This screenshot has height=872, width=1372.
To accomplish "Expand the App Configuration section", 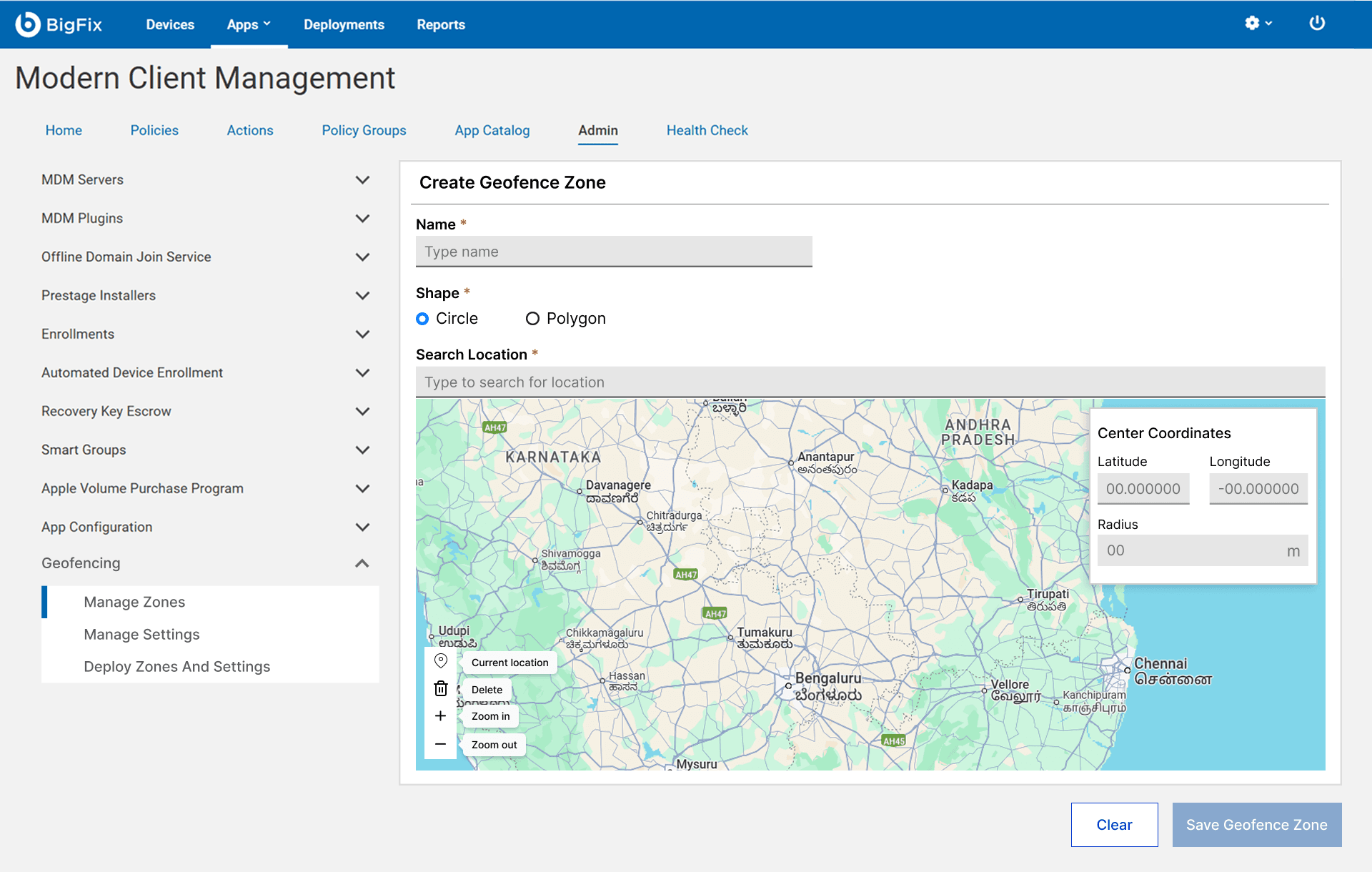I will [x=362, y=527].
